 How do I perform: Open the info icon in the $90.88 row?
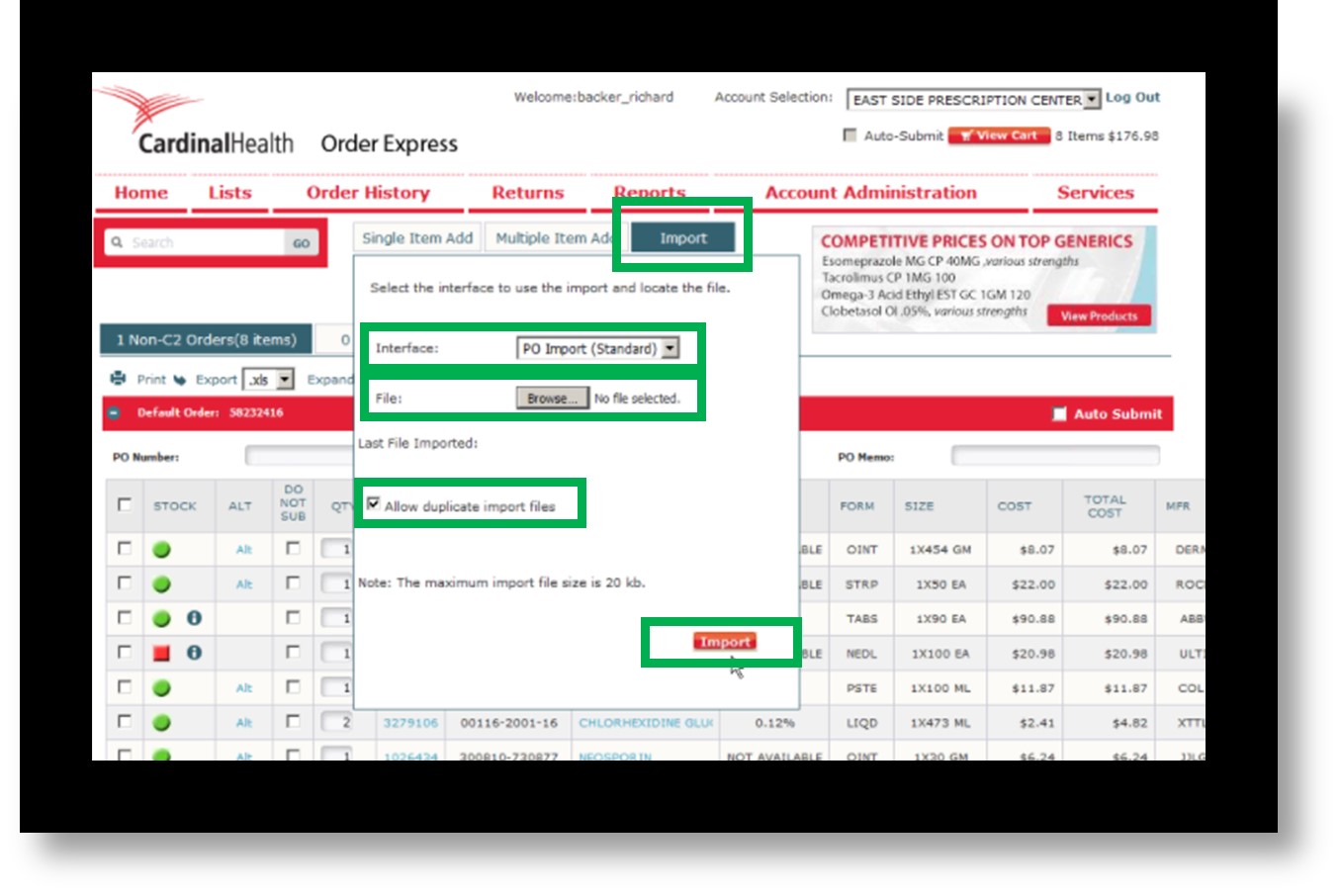[x=194, y=618]
